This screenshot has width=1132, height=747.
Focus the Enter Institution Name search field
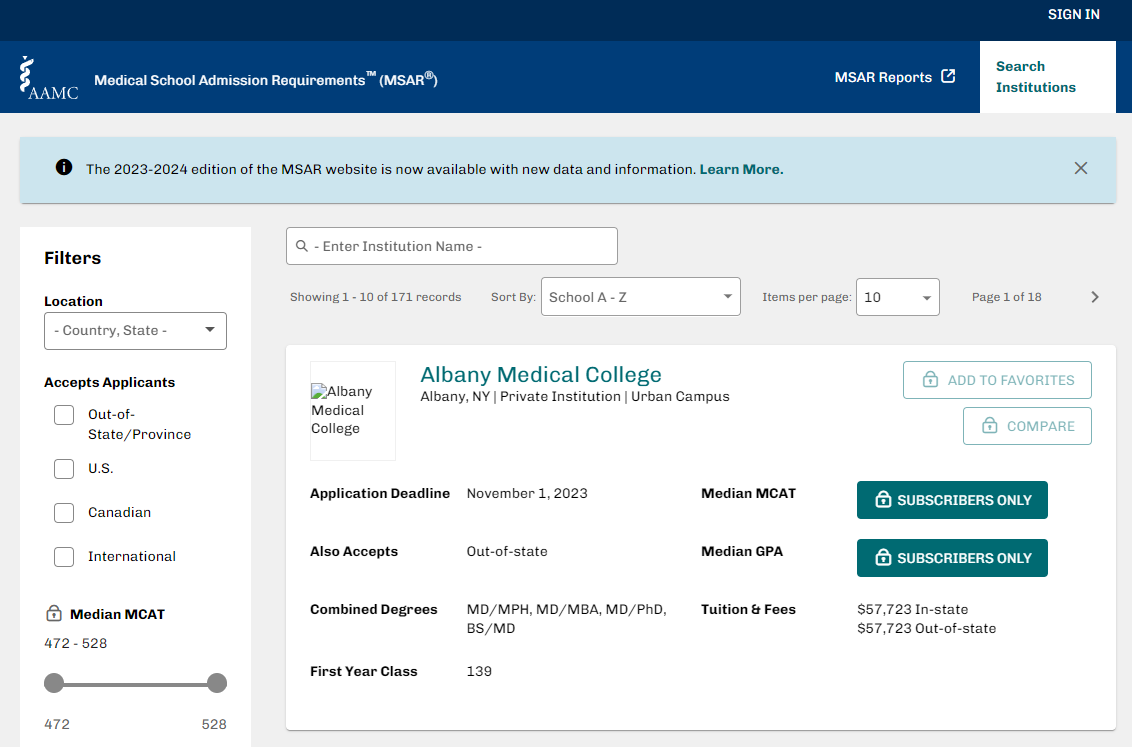(452, 246)
